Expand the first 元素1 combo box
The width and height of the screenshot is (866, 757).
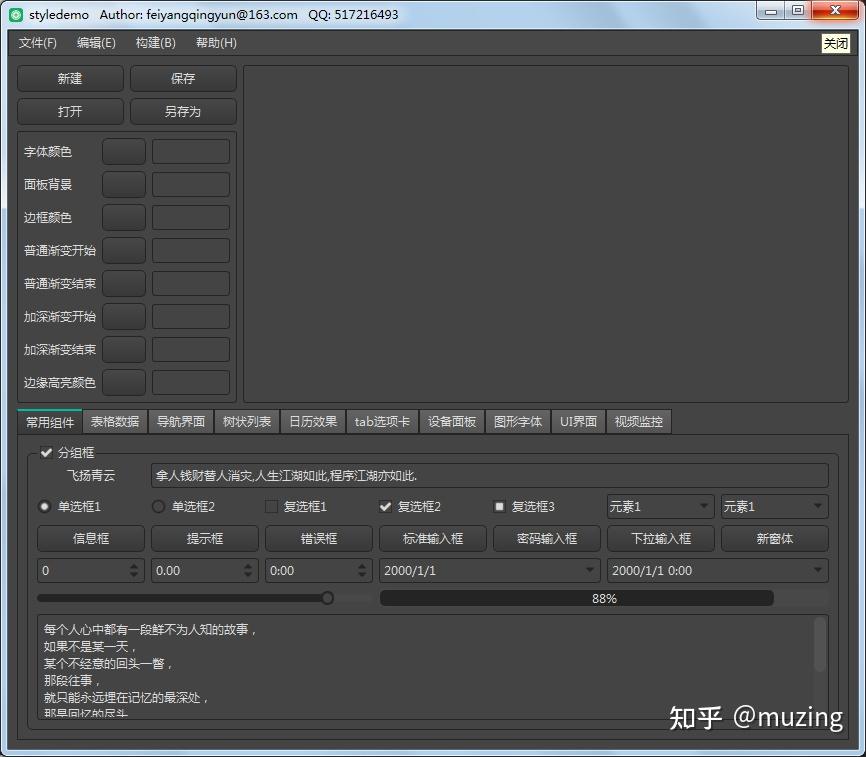(661, 506)
